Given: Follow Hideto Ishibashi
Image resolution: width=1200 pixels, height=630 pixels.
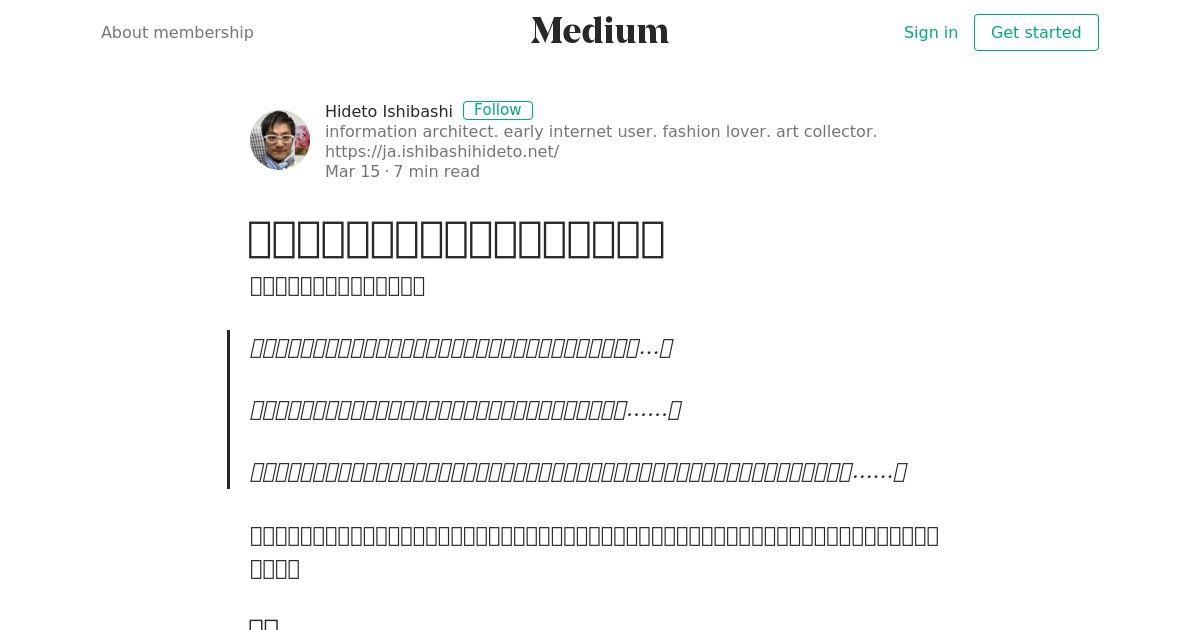Looking at the screenshot, I should pyautogui.click(x=498, y=110).
